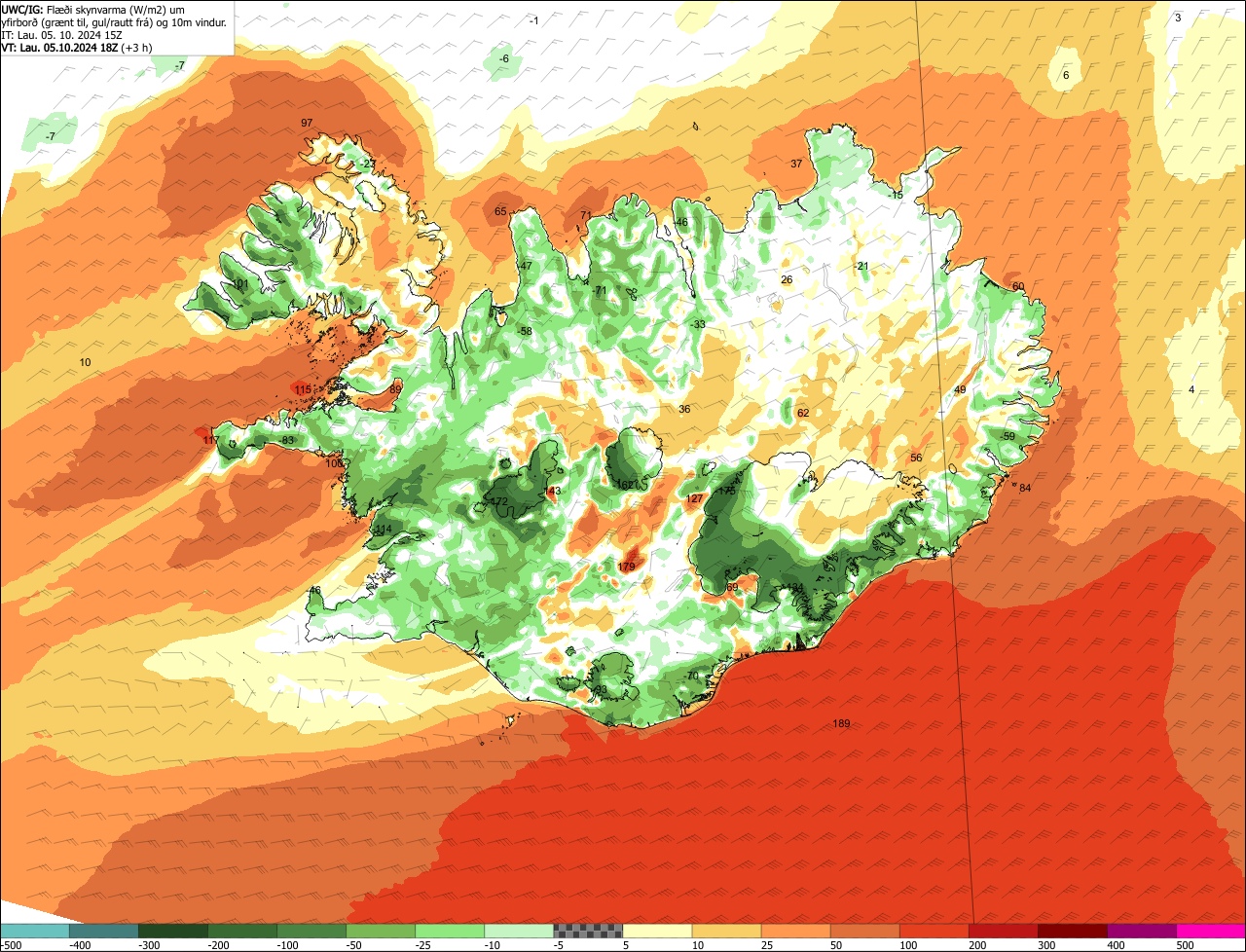
Task: Click pale green swatch between -10 and -5
Action: click(519, 931)
